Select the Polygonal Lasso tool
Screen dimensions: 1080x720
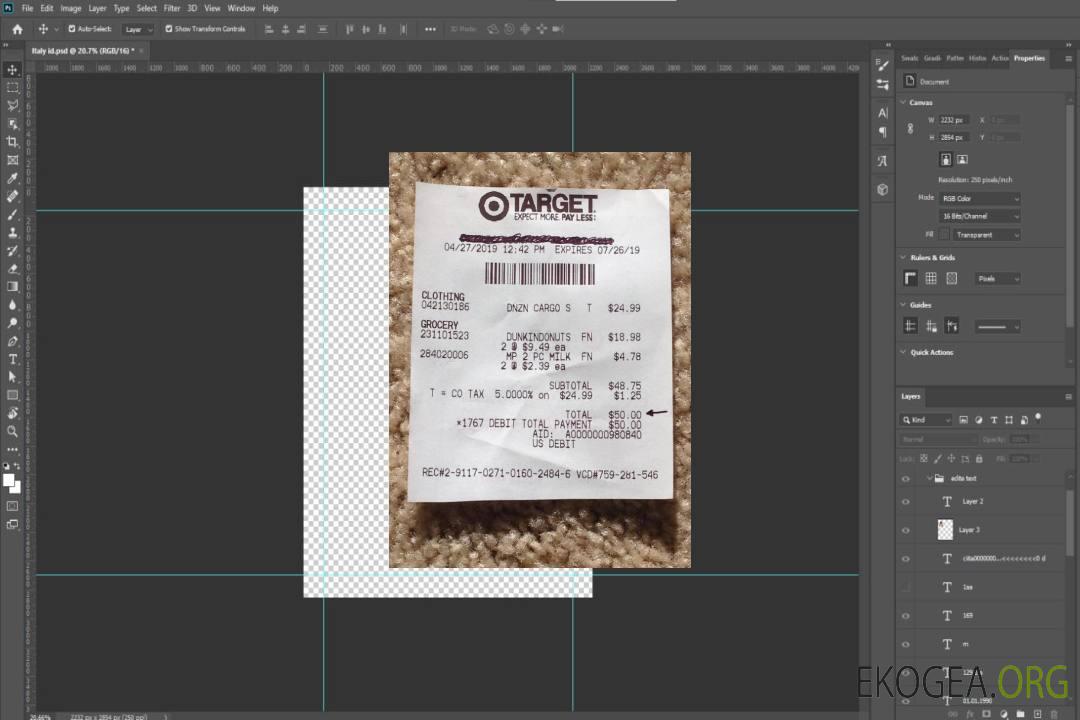pos(12,105)
